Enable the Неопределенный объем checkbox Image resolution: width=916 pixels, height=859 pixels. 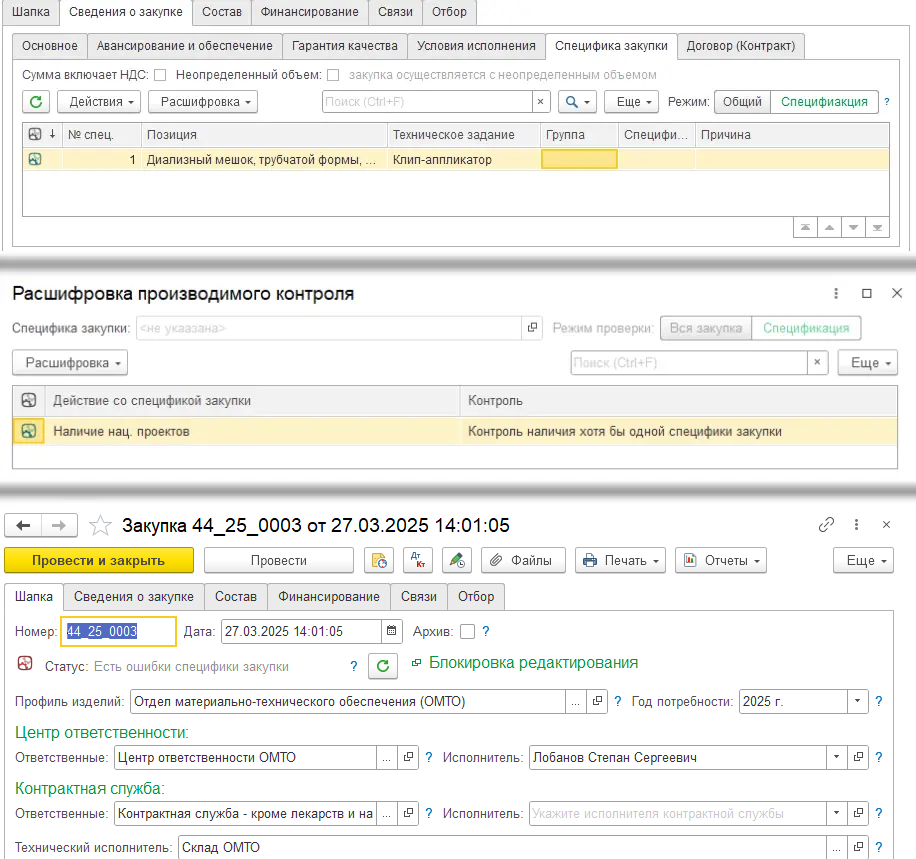pyautogui.click(x=333, y=75)
